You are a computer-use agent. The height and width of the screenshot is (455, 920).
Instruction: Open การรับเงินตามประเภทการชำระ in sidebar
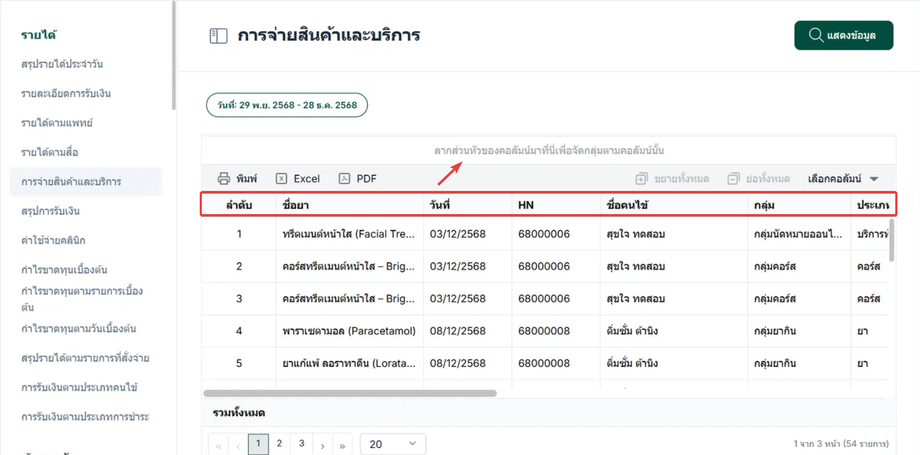point(85,417)
